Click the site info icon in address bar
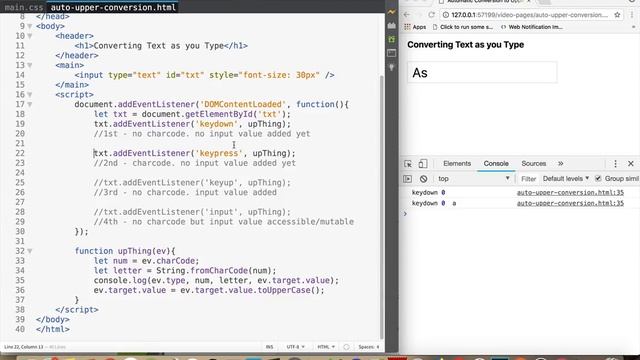Viewport: 640px width, 360px height. 446,15
